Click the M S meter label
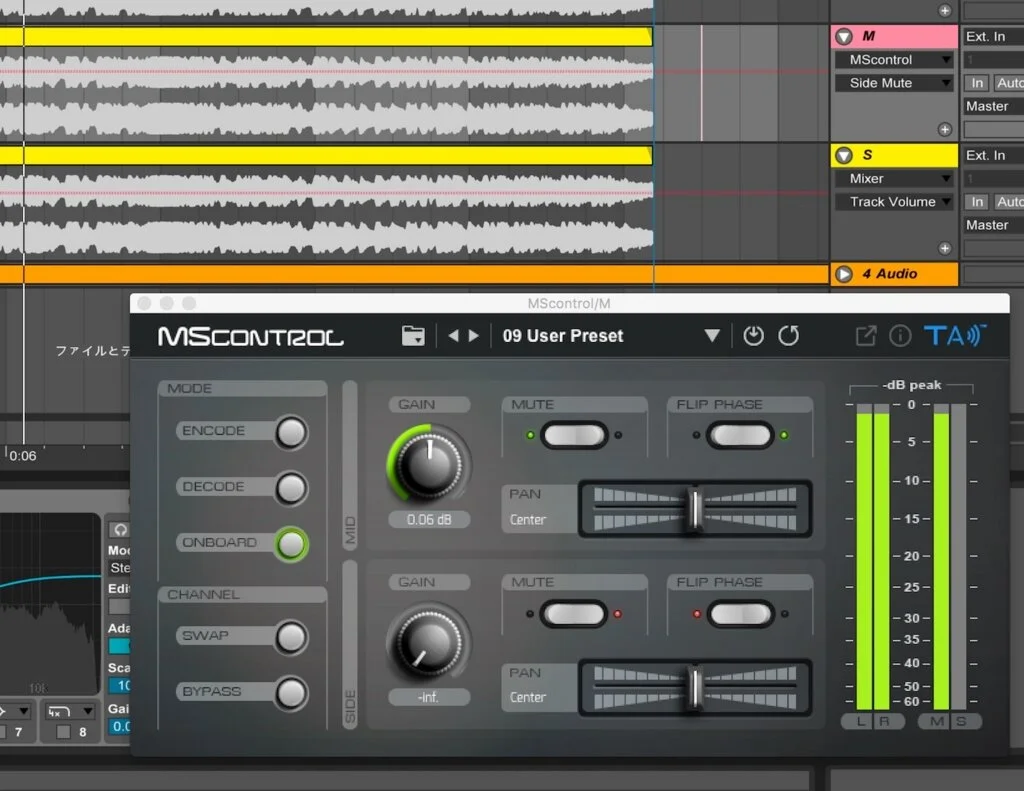1024x791 pixels. (x=950, y=721)
